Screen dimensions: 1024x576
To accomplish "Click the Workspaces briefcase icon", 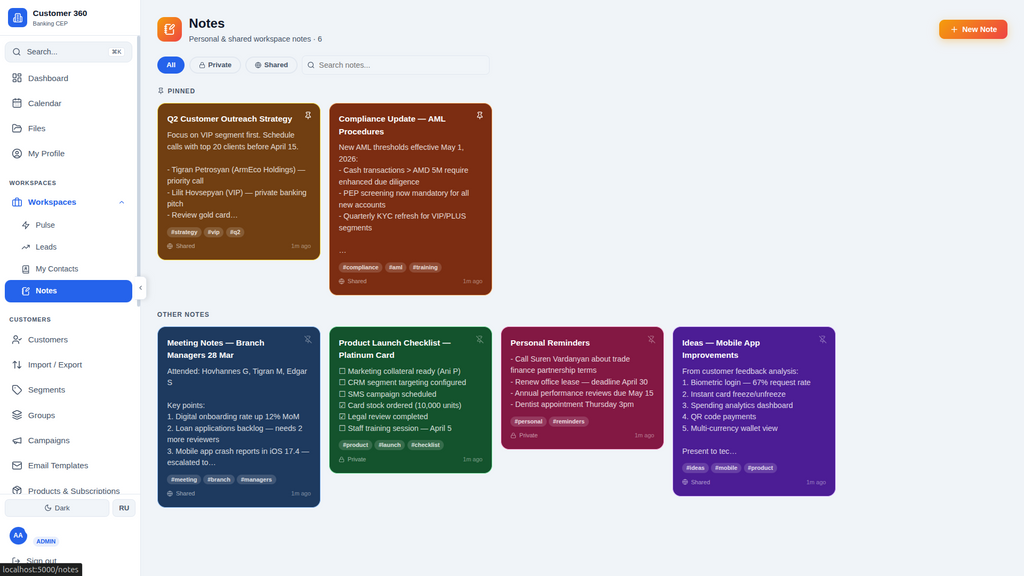I will (17, 202).
